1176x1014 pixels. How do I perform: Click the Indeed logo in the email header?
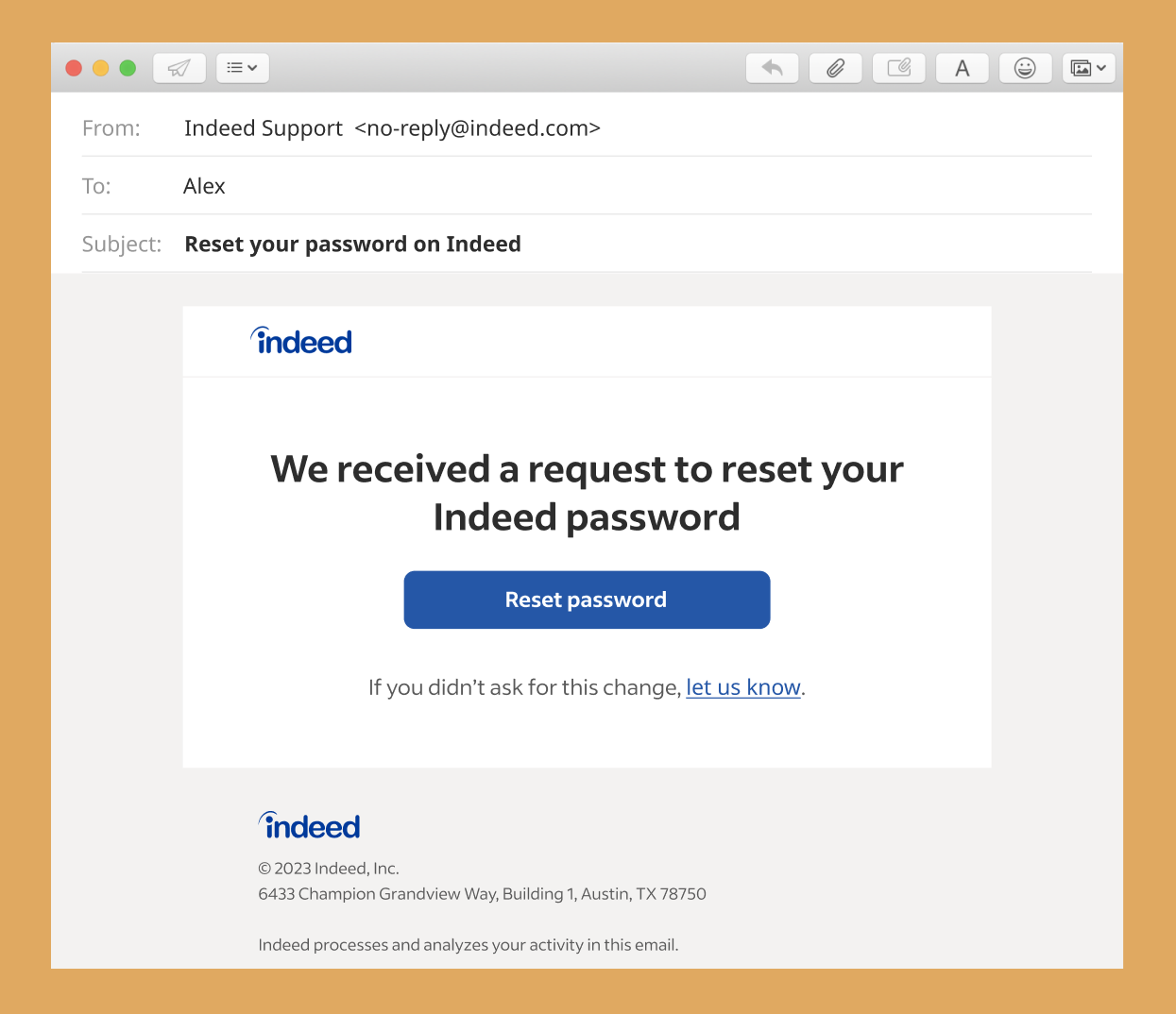tap(301, 342)
